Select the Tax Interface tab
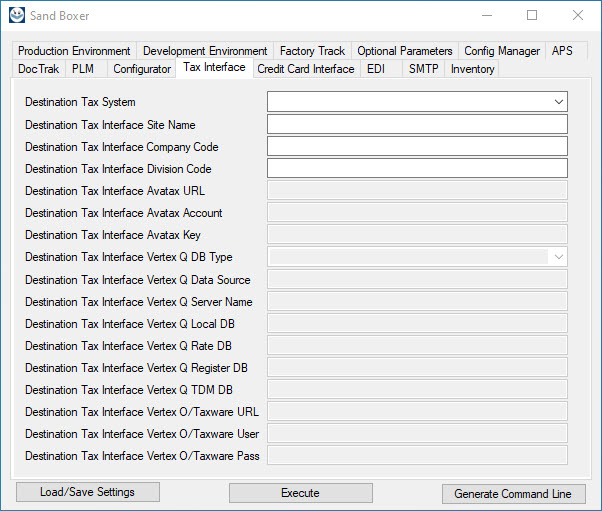Viewport: 602px width, 511px height. [x=214, y=67]
